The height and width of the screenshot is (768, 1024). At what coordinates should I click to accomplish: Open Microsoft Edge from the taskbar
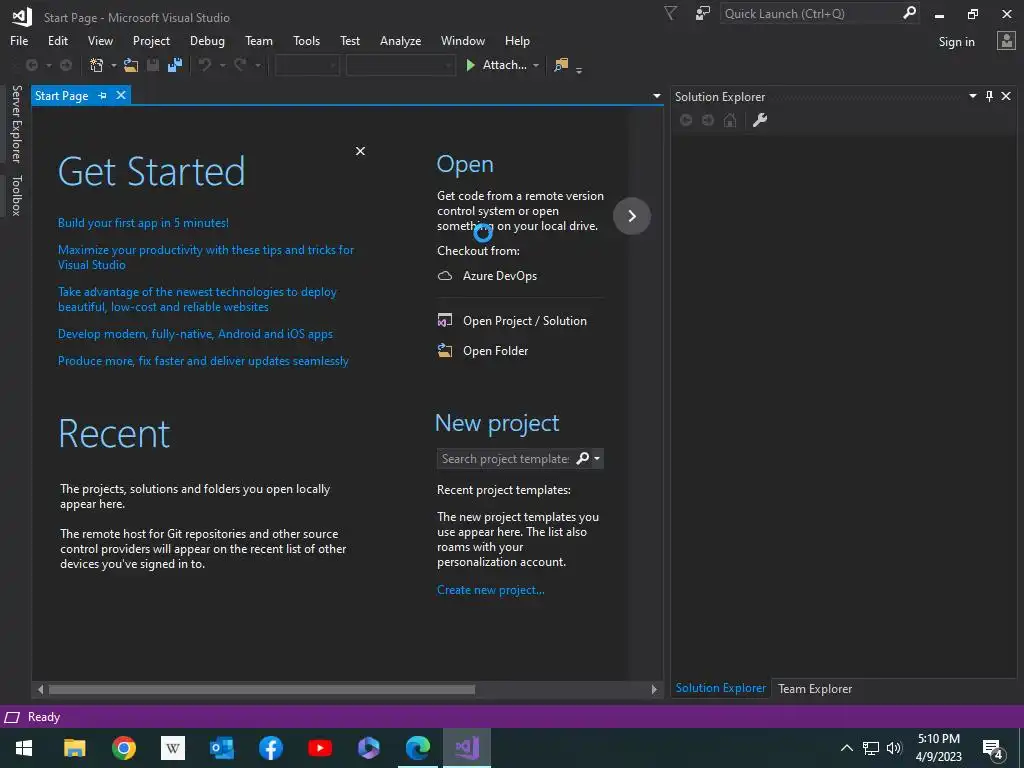coord(418,748)
